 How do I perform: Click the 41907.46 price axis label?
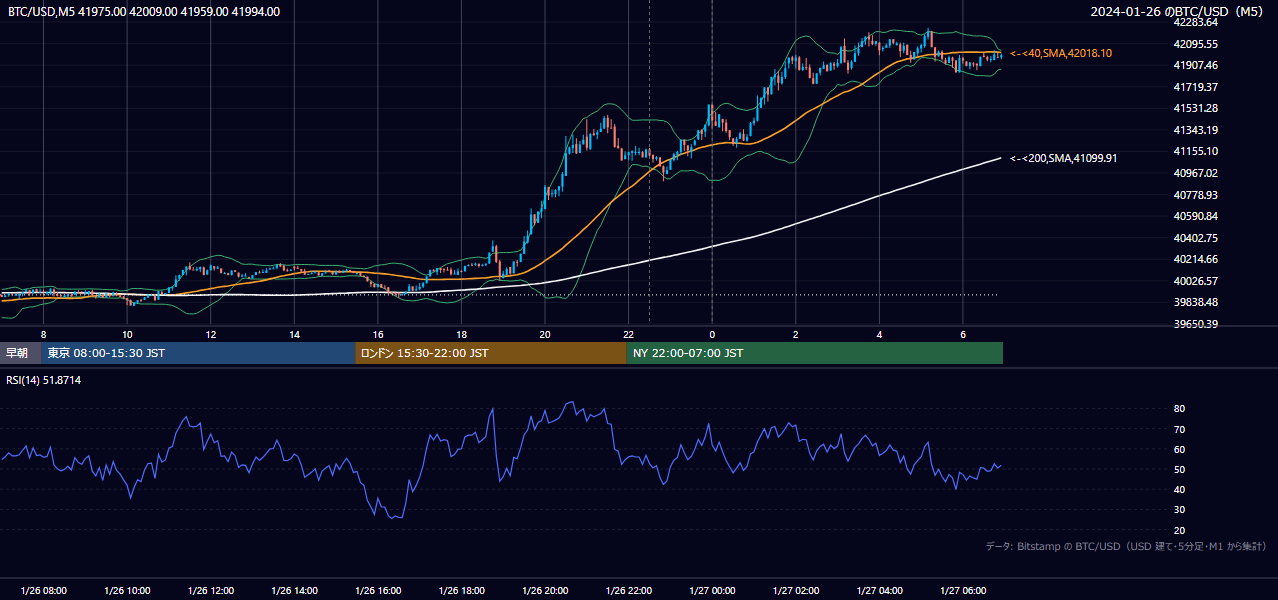tap(1195, 65)
